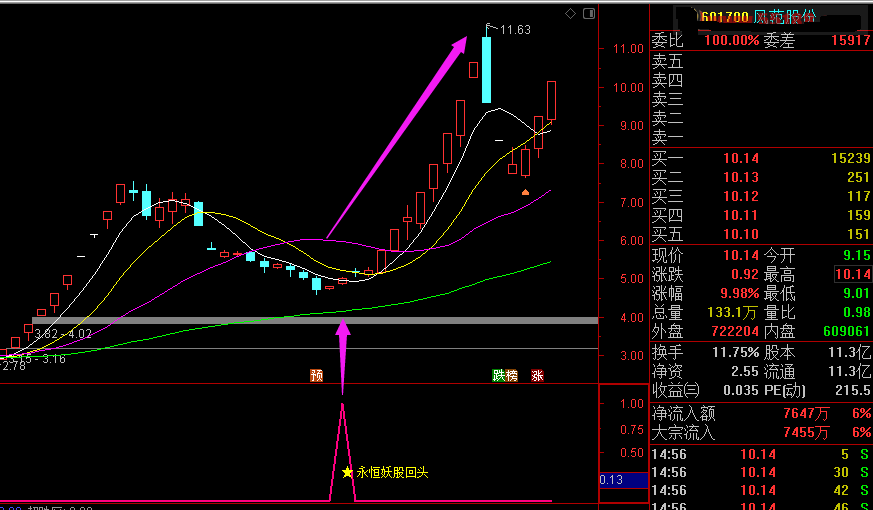Click the 换手 value 11.75%

[x=735, y=353]
